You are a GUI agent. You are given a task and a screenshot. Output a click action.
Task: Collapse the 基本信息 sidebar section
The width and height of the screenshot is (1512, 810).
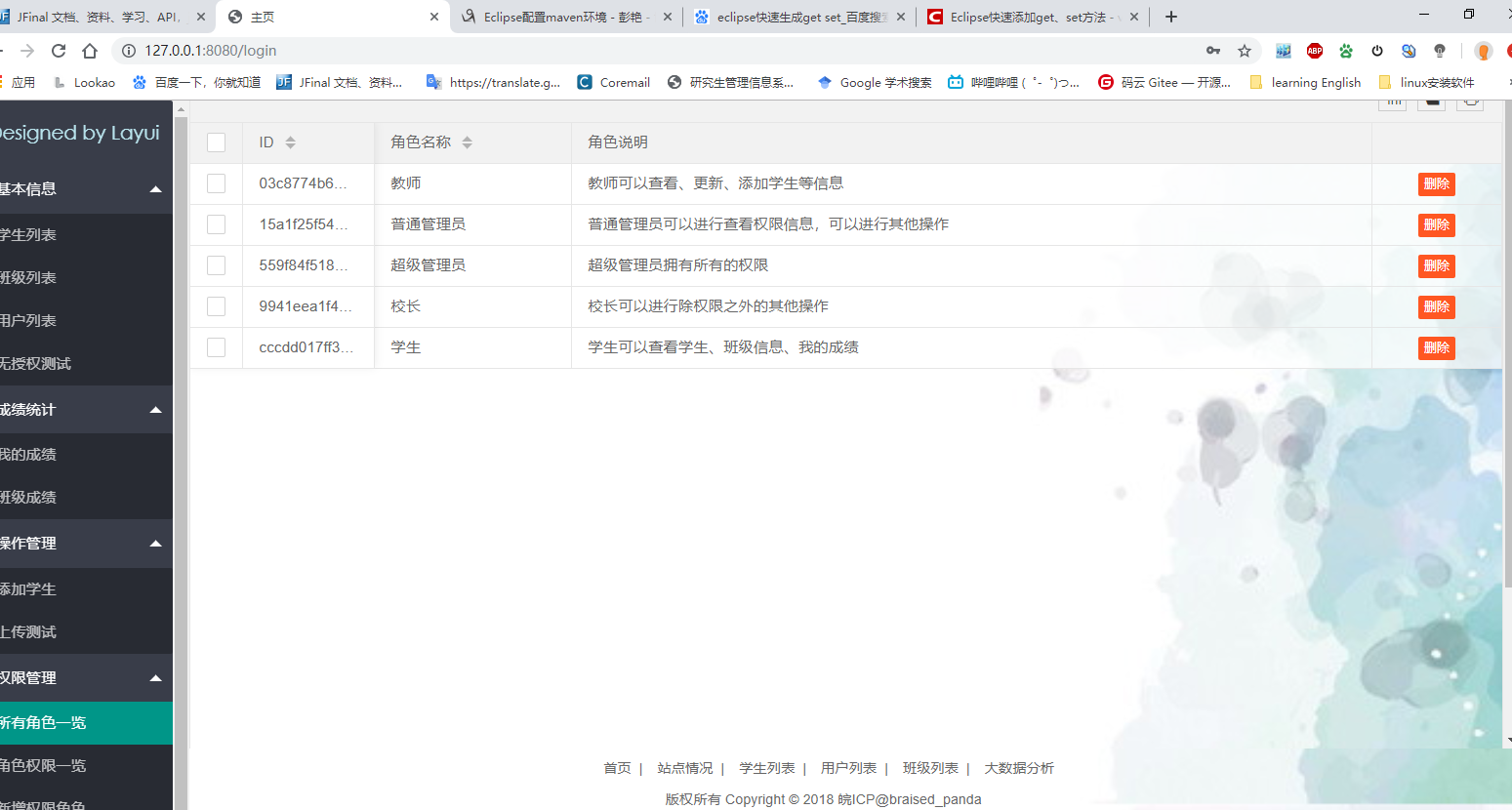coord(154,189)
